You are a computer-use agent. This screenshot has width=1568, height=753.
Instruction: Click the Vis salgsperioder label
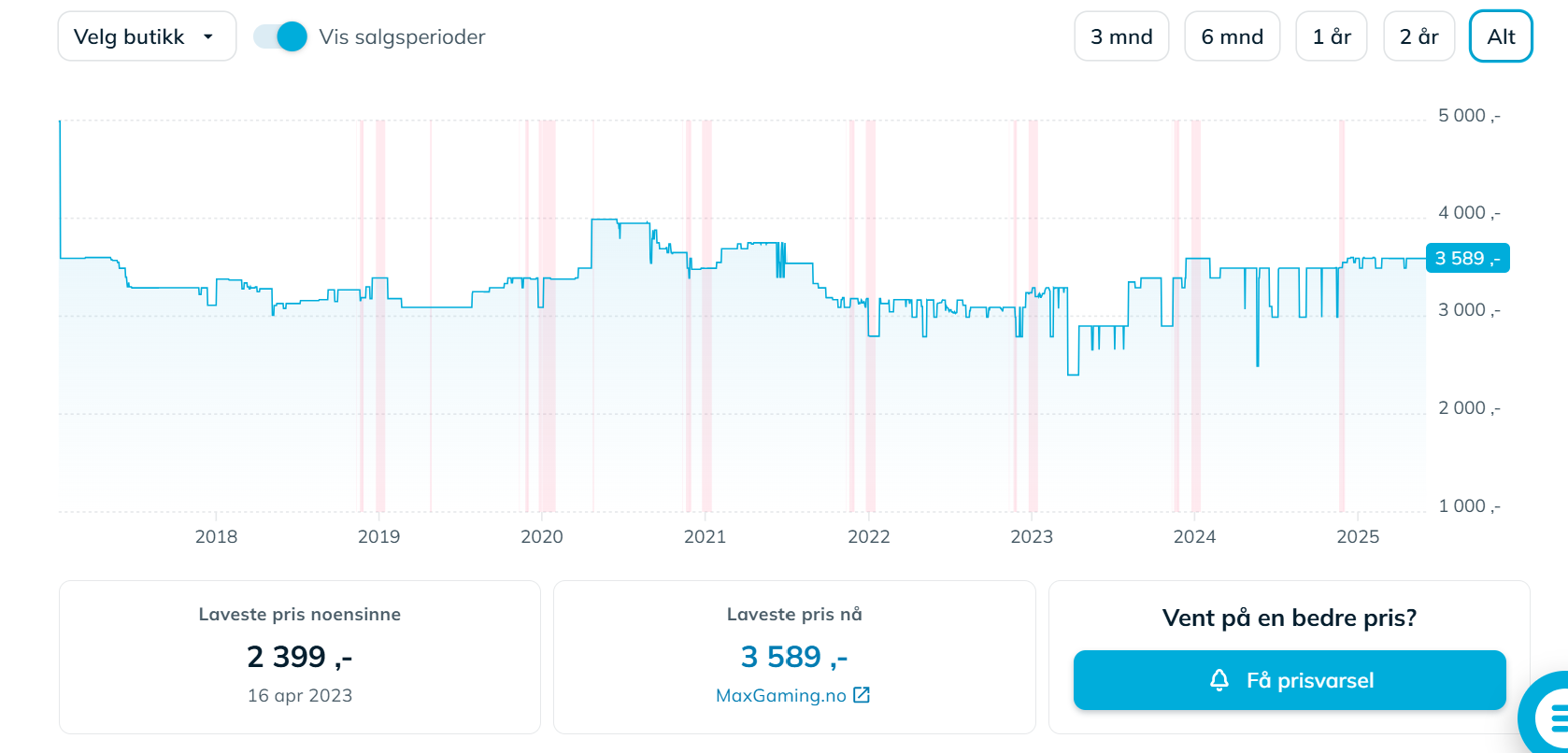pyautogui.click(x=402, y=37)
